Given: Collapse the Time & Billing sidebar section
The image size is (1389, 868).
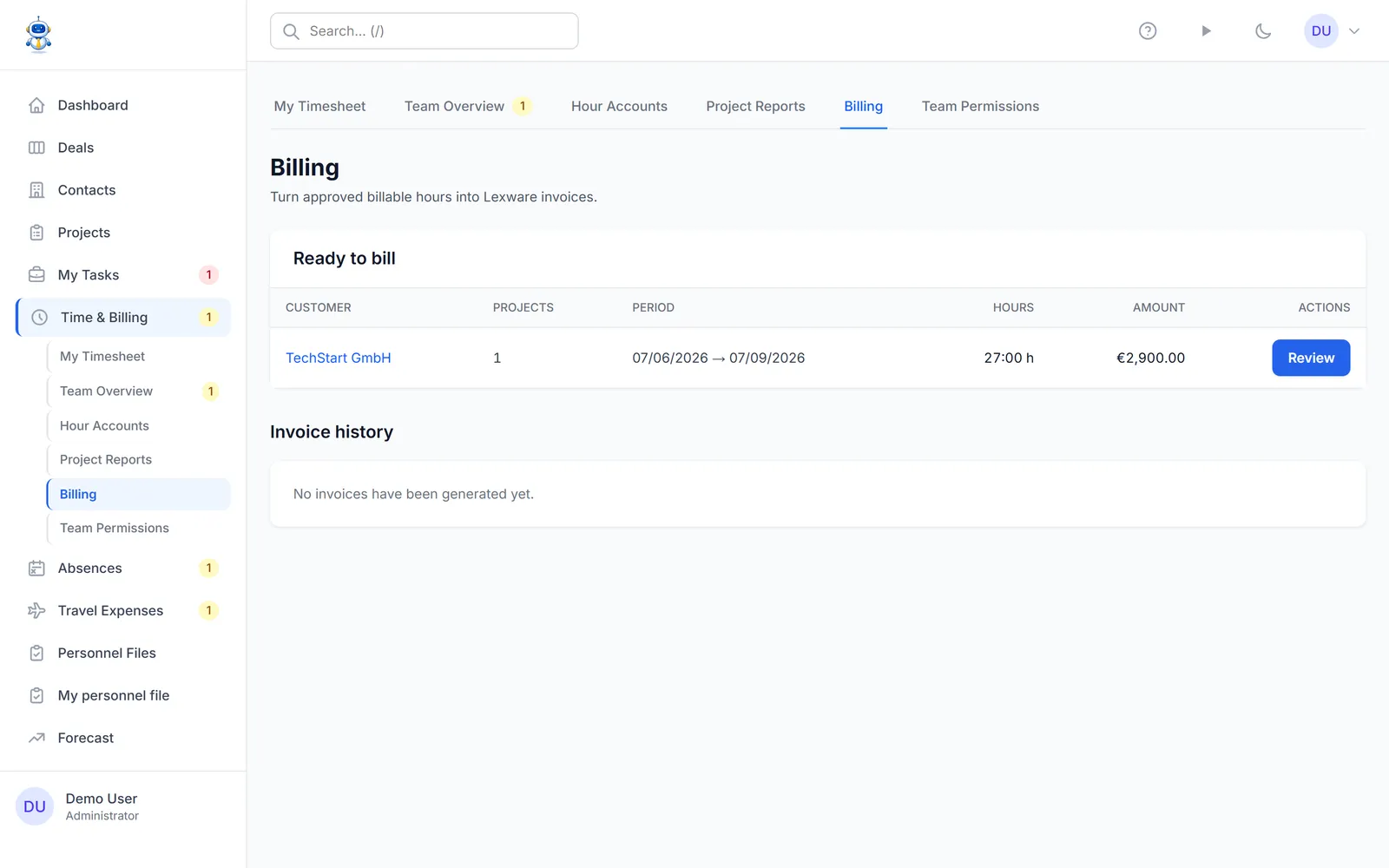Looking at the screenshot, I should [x=123, y=318].
